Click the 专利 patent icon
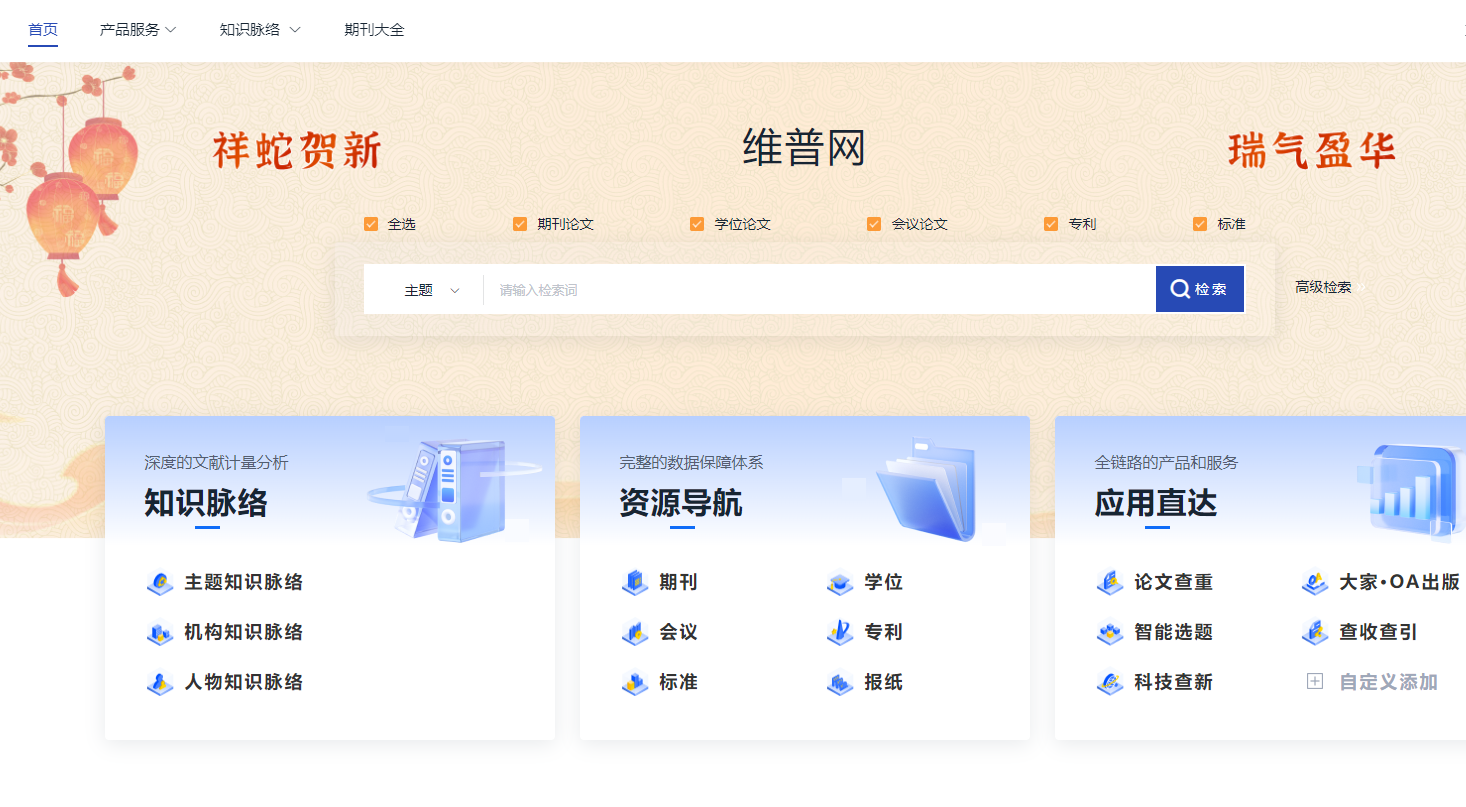The height and width of the screenshot is (807, 1466). coord(840,633)
